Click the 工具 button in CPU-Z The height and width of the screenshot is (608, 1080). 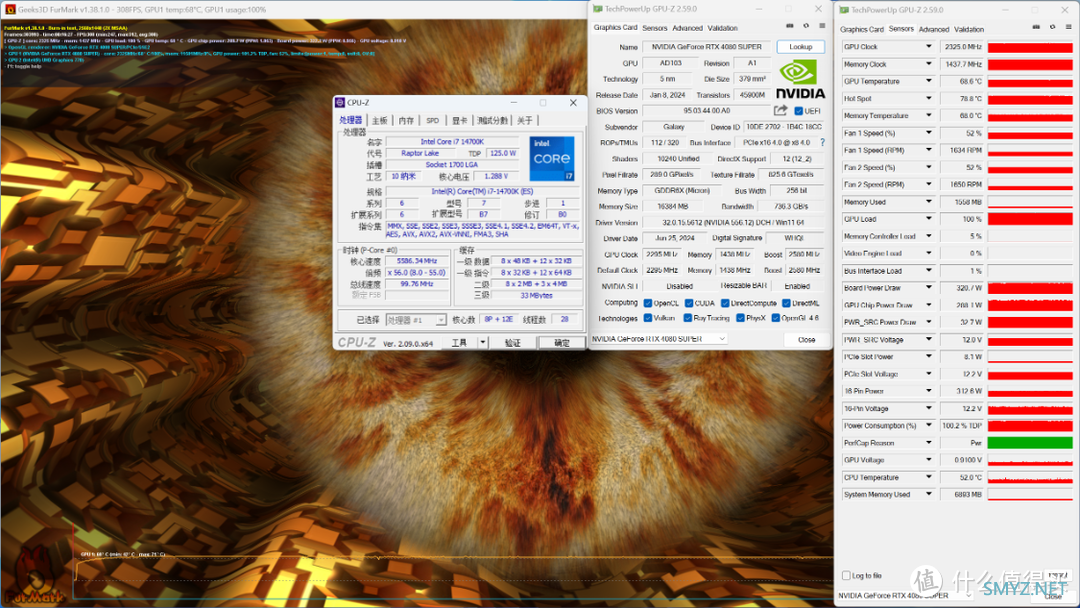pos(459,342)
